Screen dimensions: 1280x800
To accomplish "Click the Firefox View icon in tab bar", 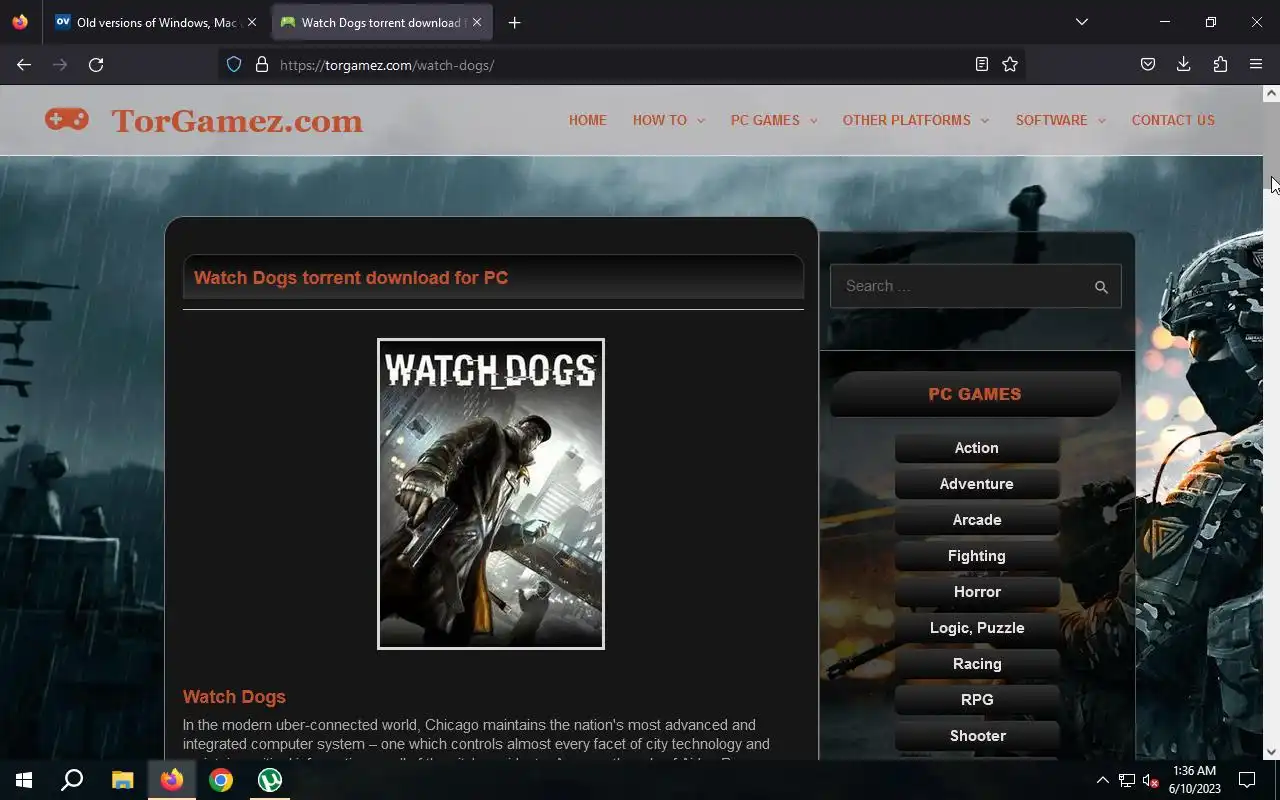I will click(20, 22).
